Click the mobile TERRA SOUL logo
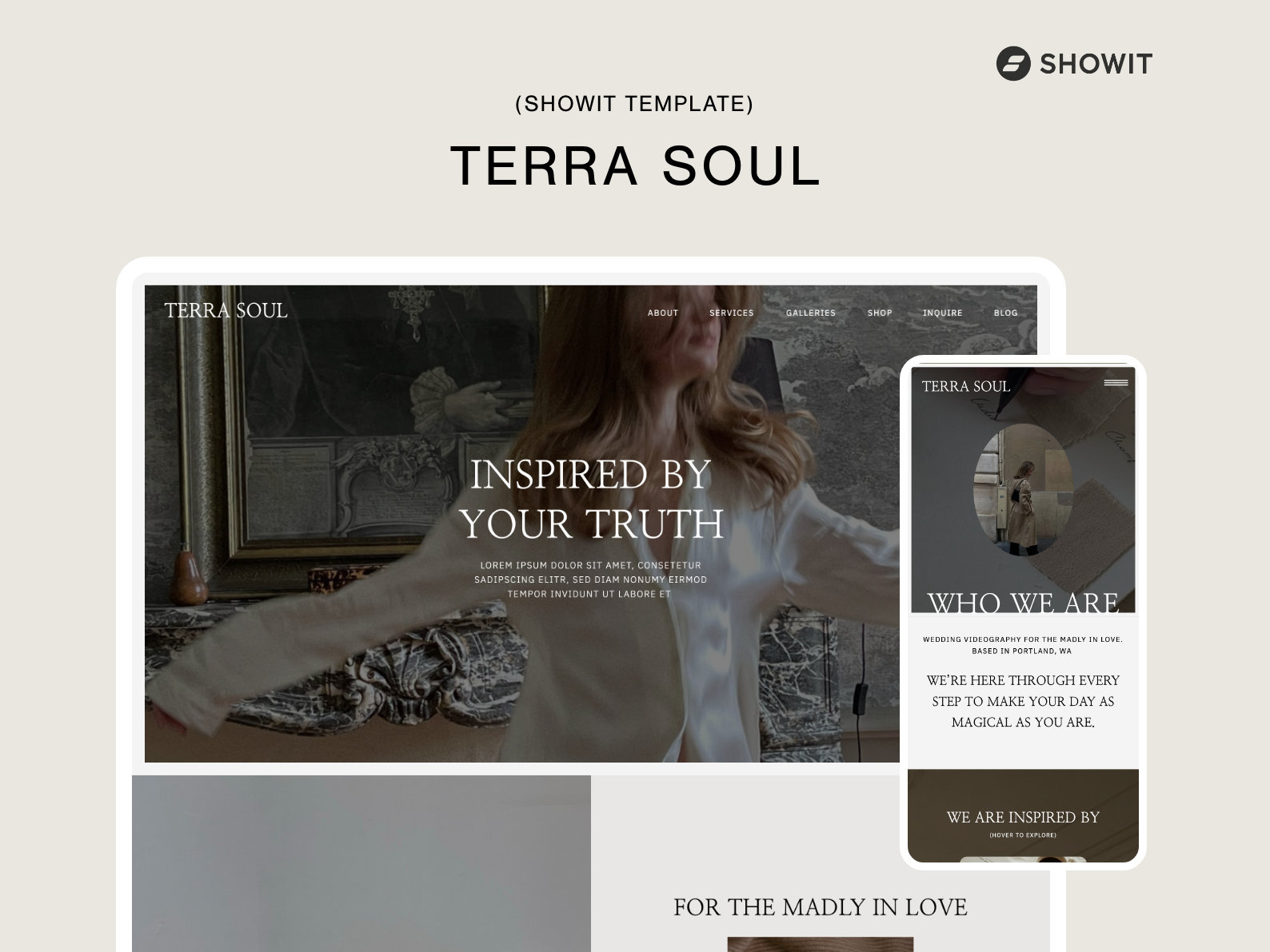 (966, 386)
